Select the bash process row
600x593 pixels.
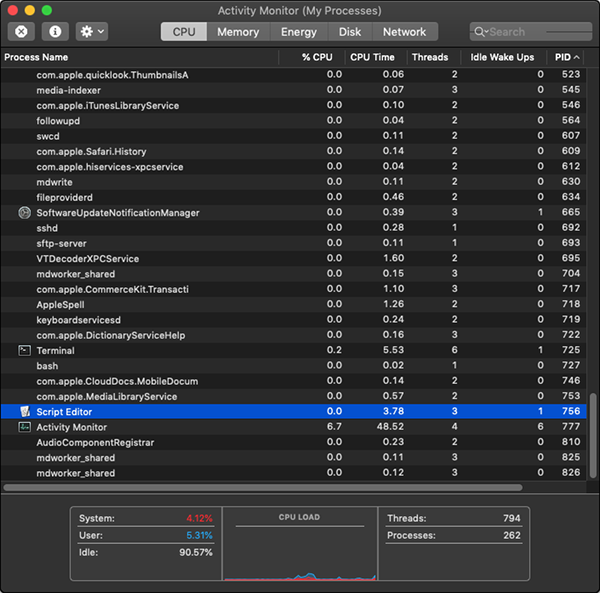[293, 365]
